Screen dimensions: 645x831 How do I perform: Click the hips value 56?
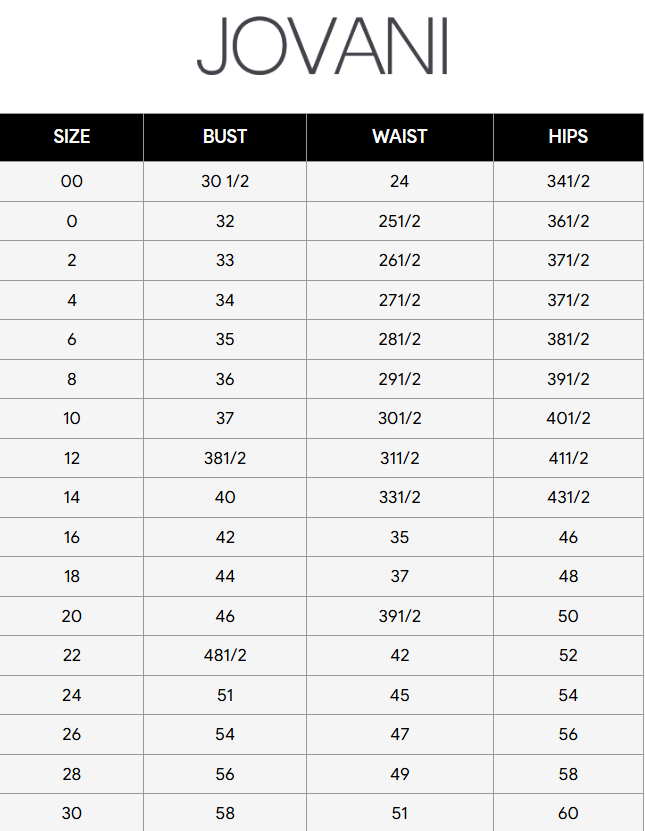[568, 734]
